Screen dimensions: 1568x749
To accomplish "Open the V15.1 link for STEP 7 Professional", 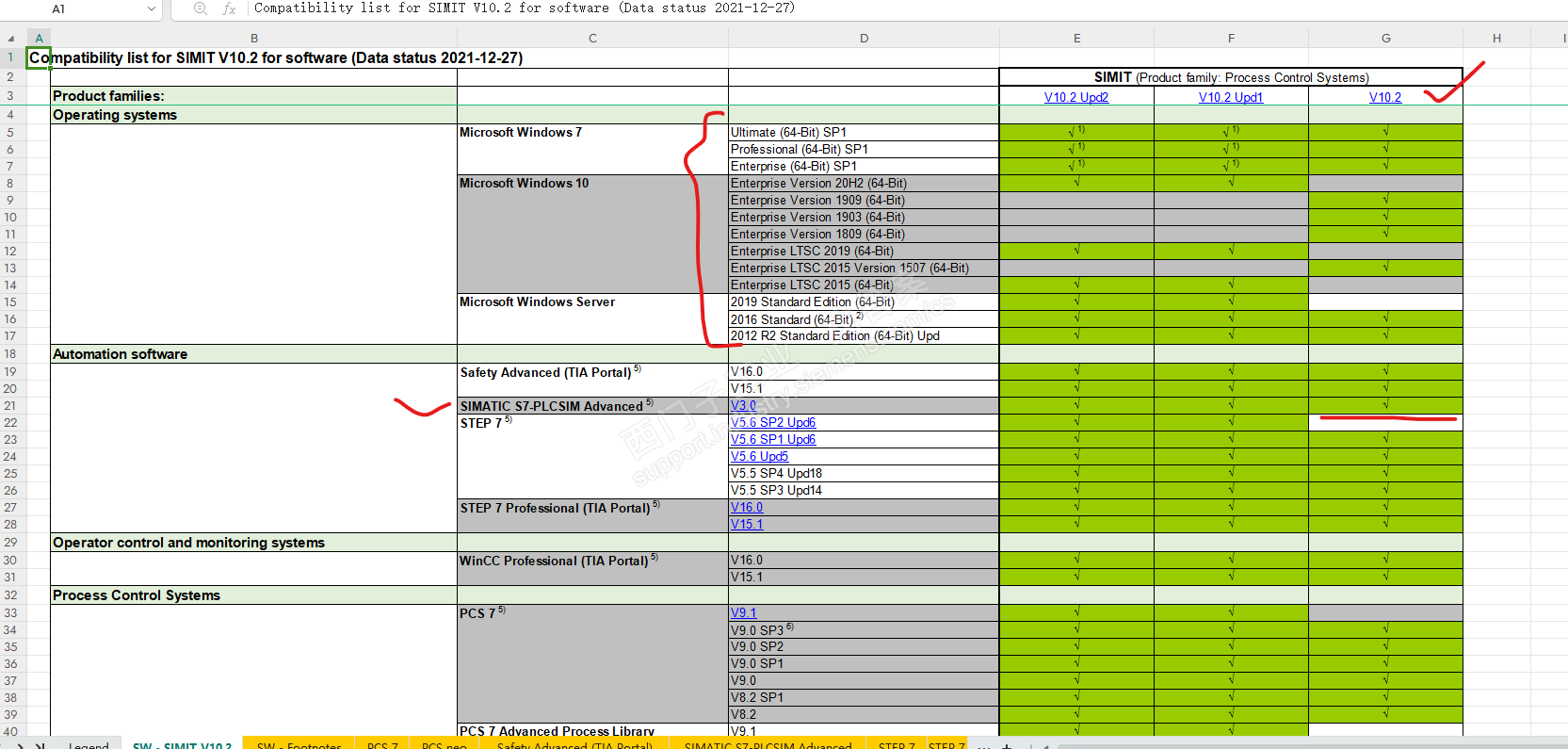I will coord(747,525).
